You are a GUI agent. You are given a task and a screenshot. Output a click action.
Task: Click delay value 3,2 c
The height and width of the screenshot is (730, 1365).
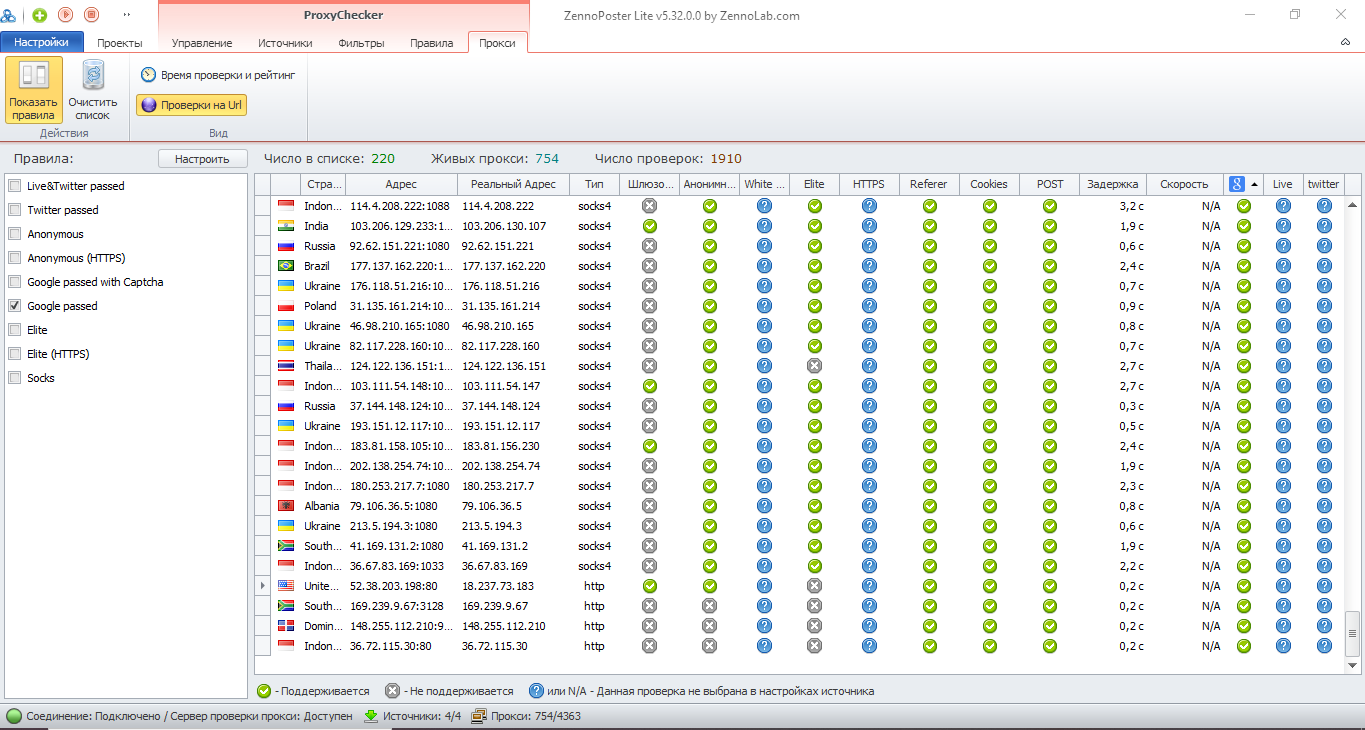(1131, 206)
